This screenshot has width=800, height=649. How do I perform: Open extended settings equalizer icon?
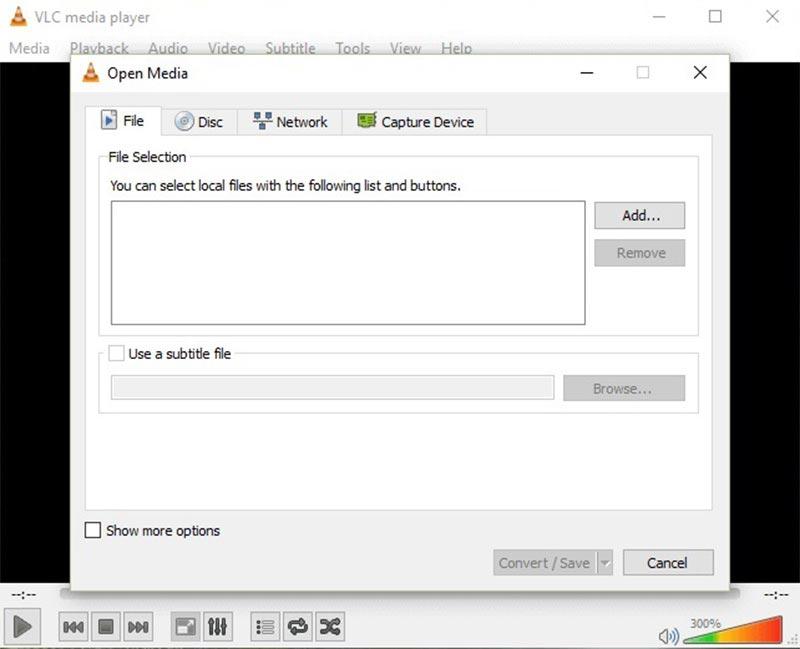[217, 627]
